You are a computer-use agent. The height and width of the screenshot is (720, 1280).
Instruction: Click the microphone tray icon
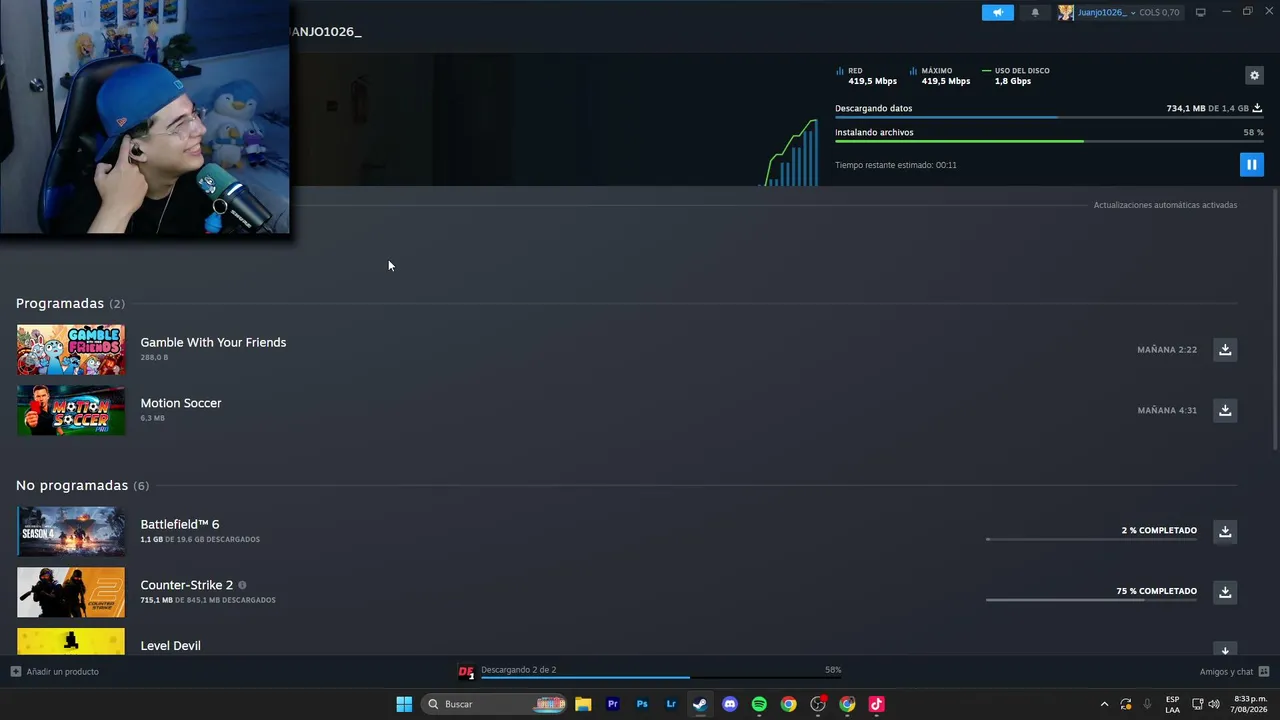1147,704
